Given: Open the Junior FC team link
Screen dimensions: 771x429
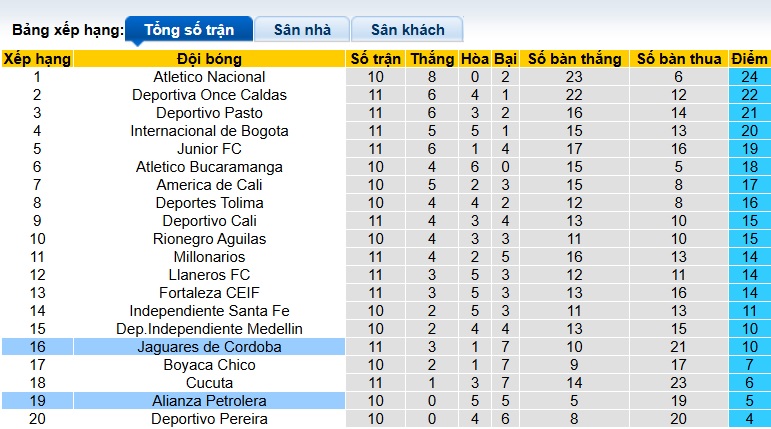Looking at the screenshot, I should (209, 149).
